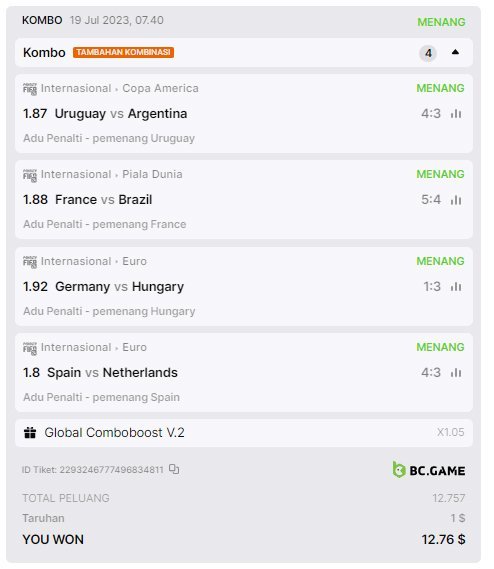
Task: Open stats icon for Germany vs Hungary
Action: pos(456,287)
